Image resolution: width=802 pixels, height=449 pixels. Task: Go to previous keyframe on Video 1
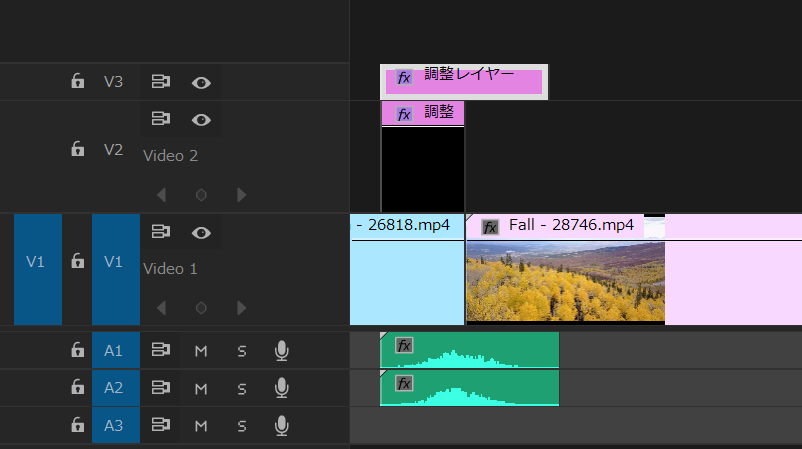(x=162, y=308)
